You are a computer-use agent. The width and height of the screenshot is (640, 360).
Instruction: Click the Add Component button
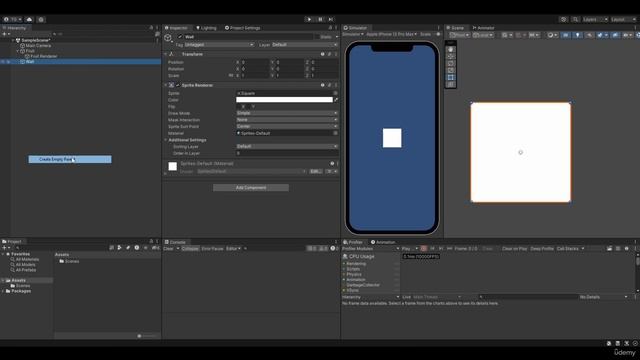tap(251, 188)
